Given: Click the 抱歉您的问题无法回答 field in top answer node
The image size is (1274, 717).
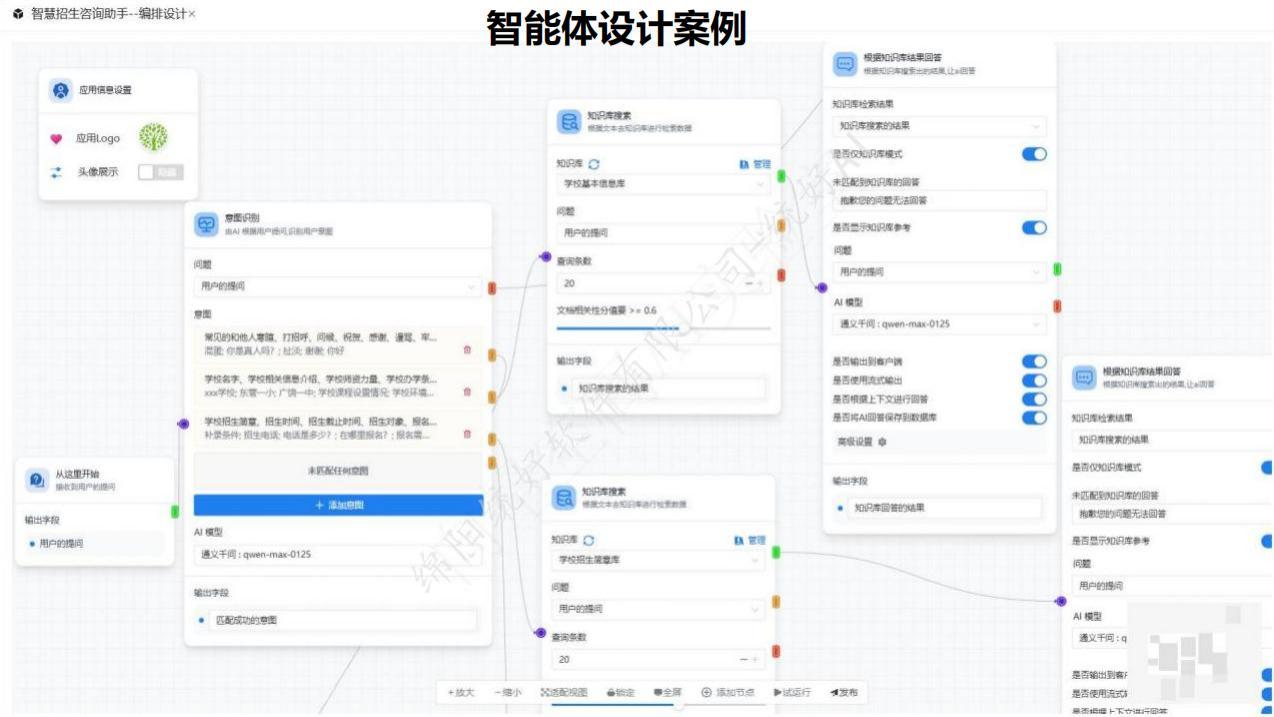Looking at the screenshot, I should point(939,201).
